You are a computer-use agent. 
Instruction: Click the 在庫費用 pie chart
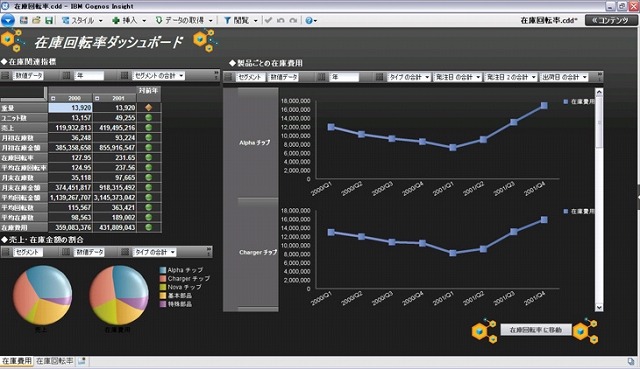[x=119, y=295]
